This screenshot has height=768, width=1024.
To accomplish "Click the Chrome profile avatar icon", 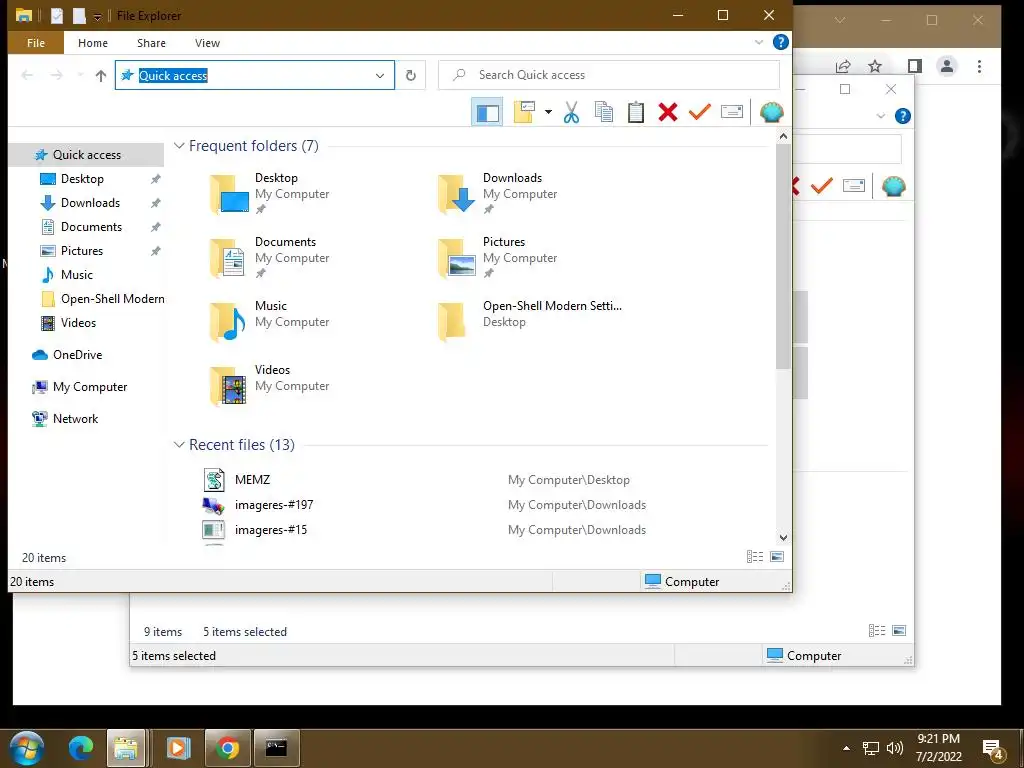I will 946,66.
